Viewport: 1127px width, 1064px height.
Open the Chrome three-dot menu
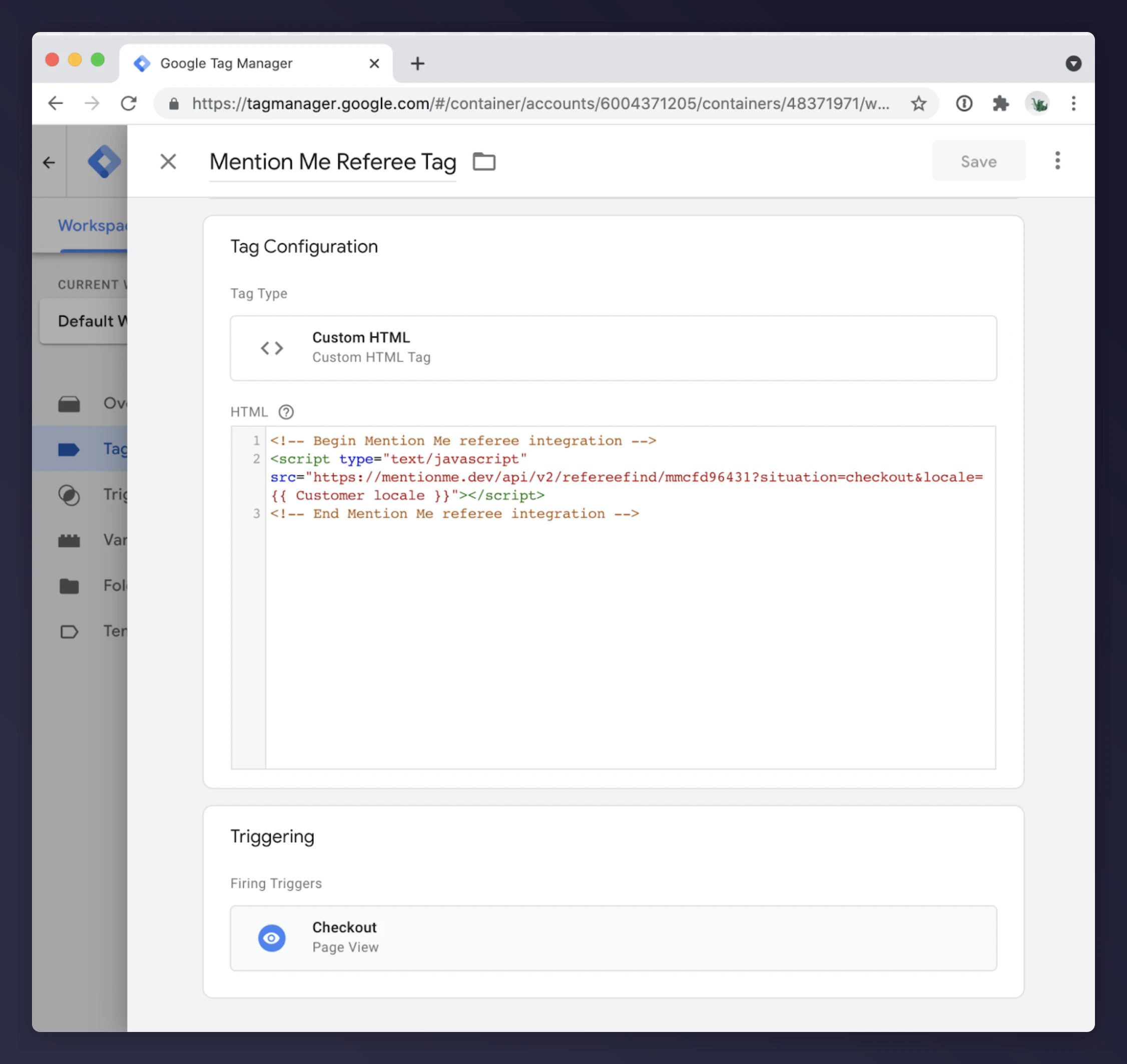(1073, 103)
